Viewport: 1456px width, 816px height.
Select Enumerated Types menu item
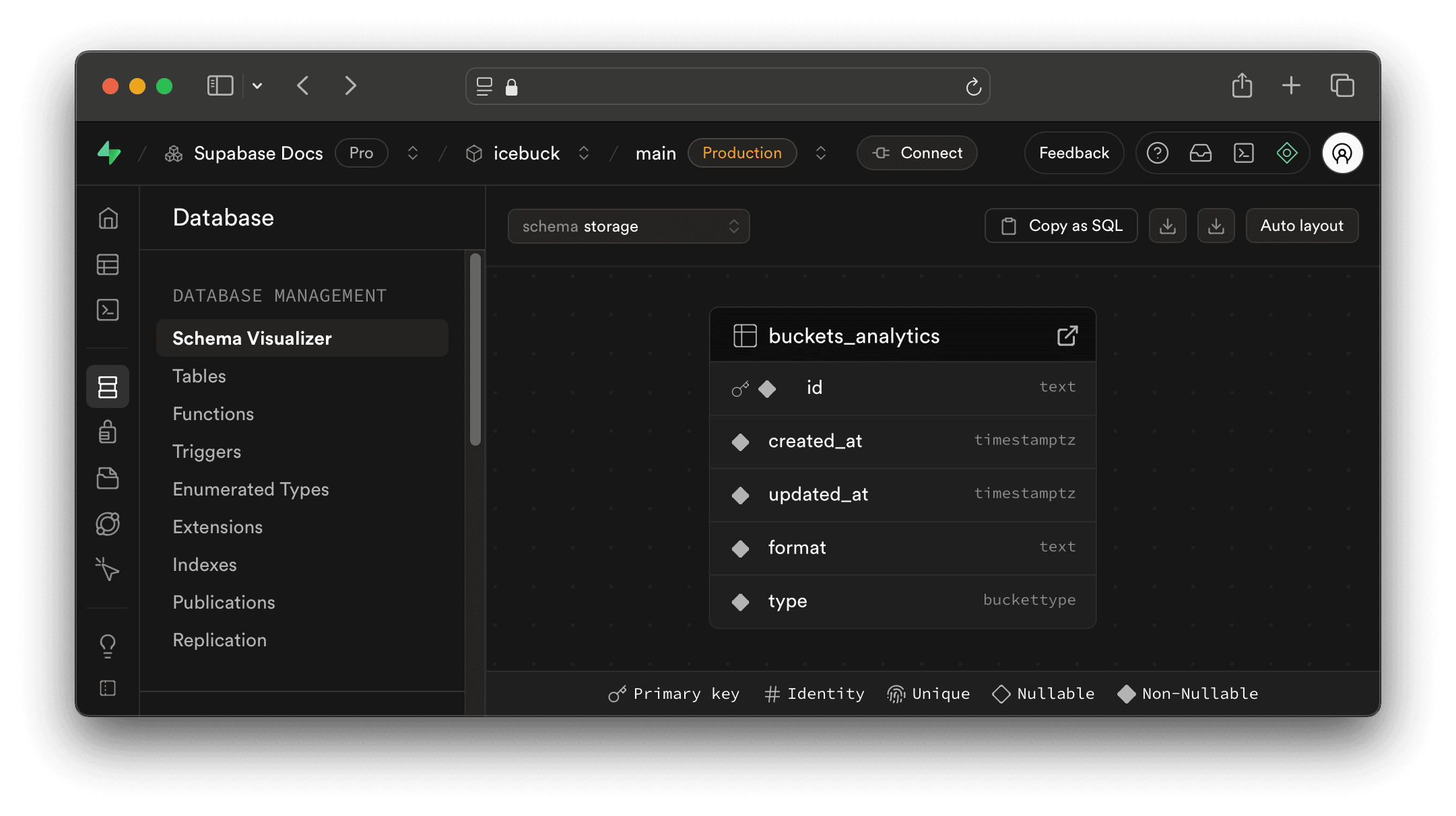click(x=251, y=489)
